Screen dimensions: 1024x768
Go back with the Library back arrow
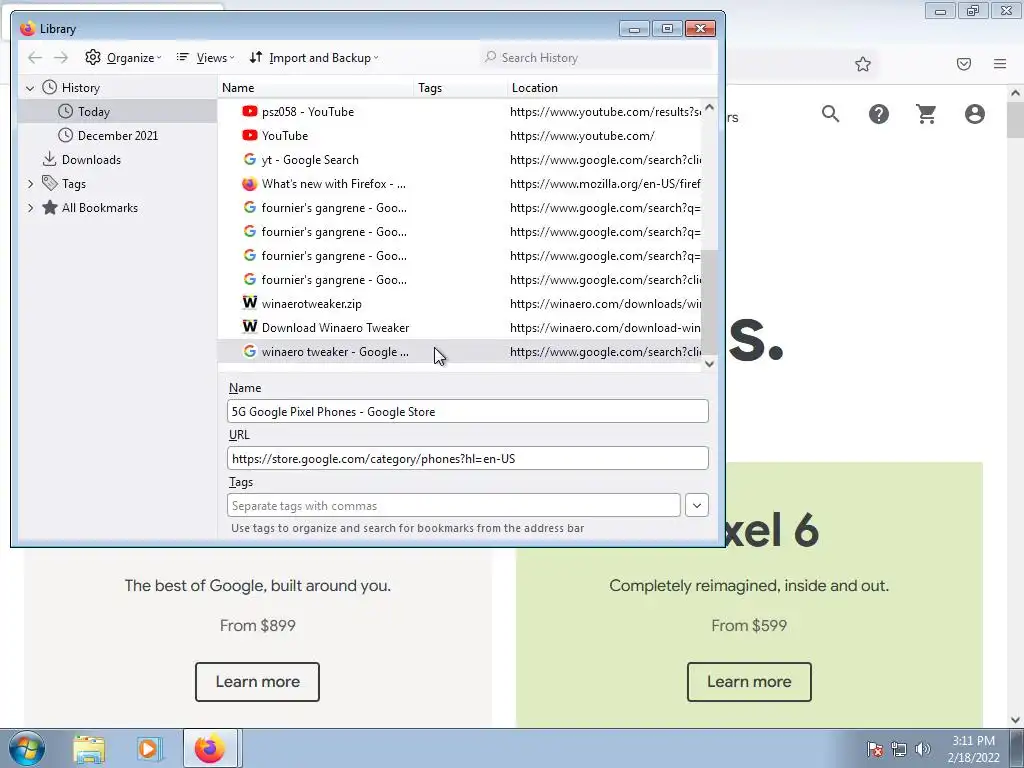(x=35, y=57)
